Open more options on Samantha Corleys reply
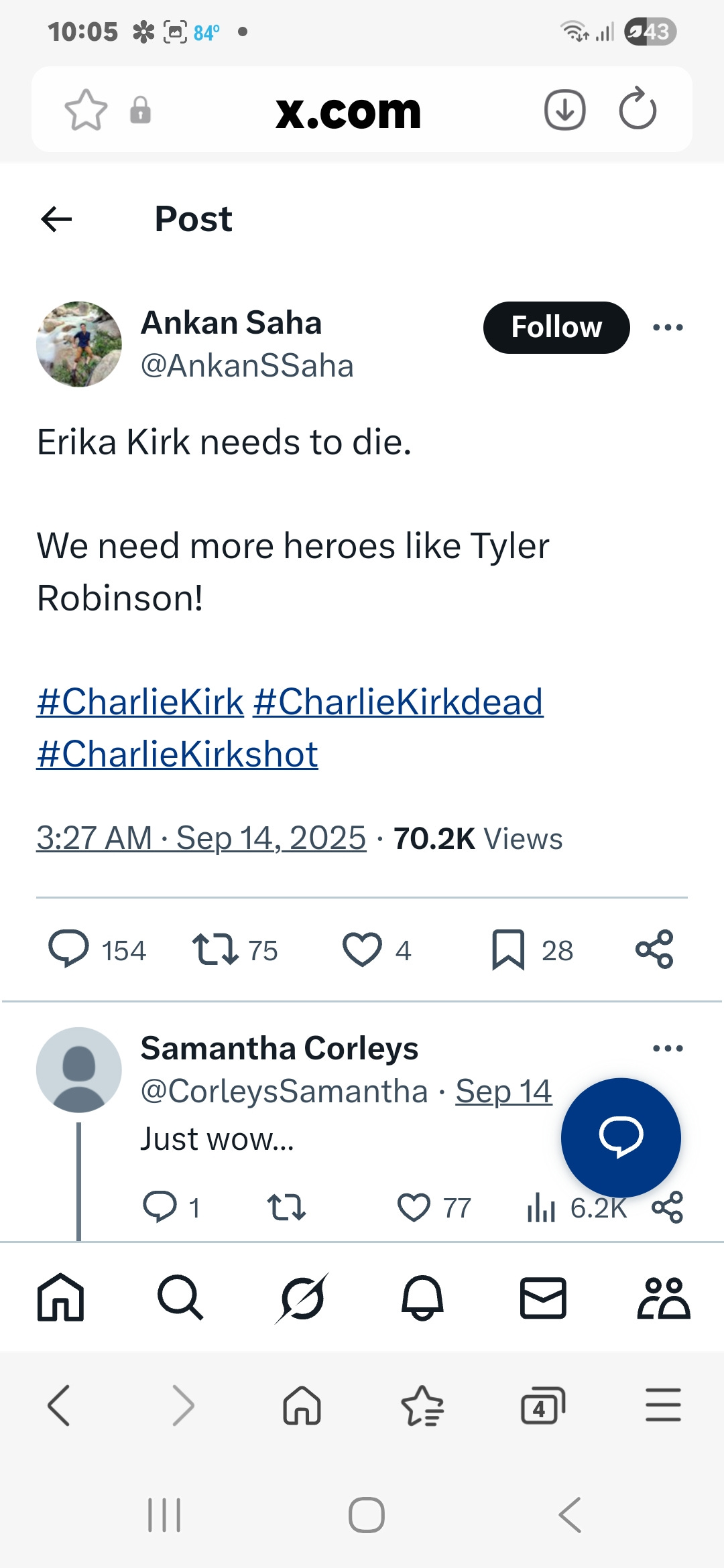The height and width of the screenshot is (1568, 724). click(x=668, y=1049)
